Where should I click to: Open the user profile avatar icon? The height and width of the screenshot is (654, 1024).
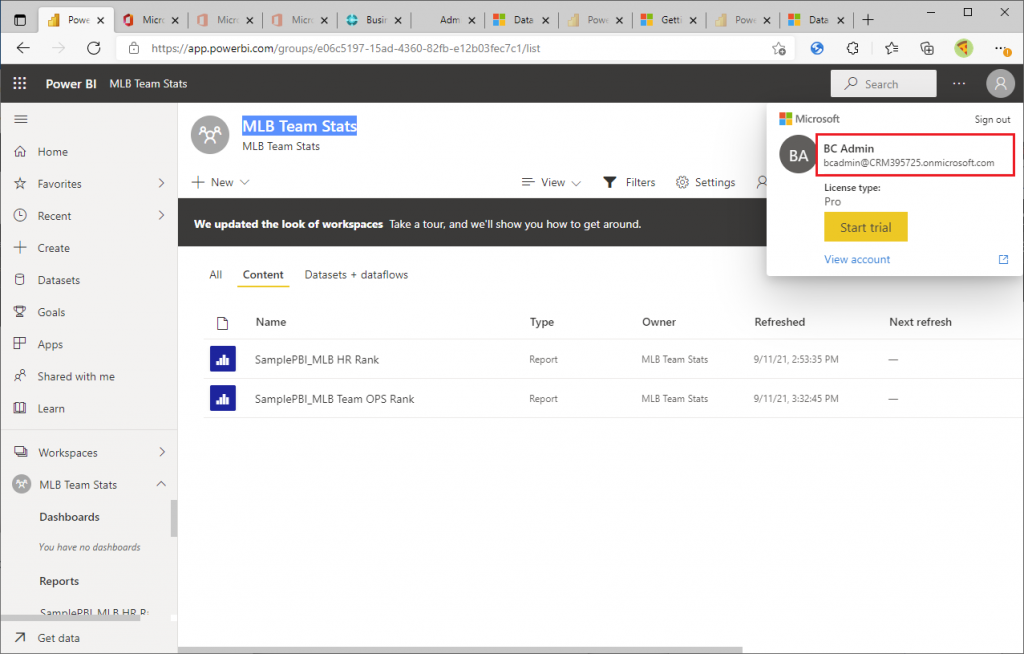pos(1000,84)
